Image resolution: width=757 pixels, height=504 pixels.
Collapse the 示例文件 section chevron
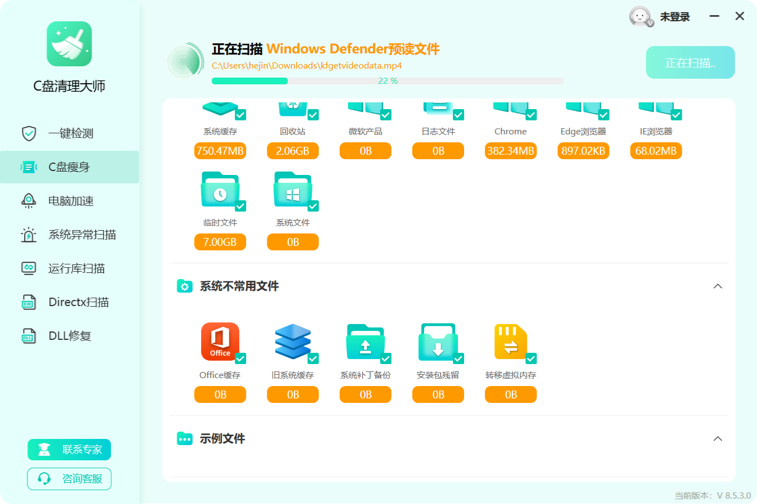pyautogui.click(x=718, y=439)
